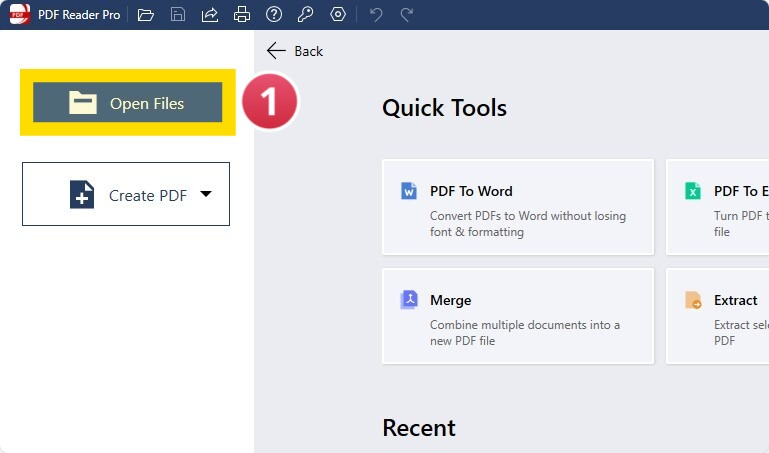Screen dimensions: 769x453
Task: Expand the Create PDF dropdown arrow
Action: click(206, 194)
